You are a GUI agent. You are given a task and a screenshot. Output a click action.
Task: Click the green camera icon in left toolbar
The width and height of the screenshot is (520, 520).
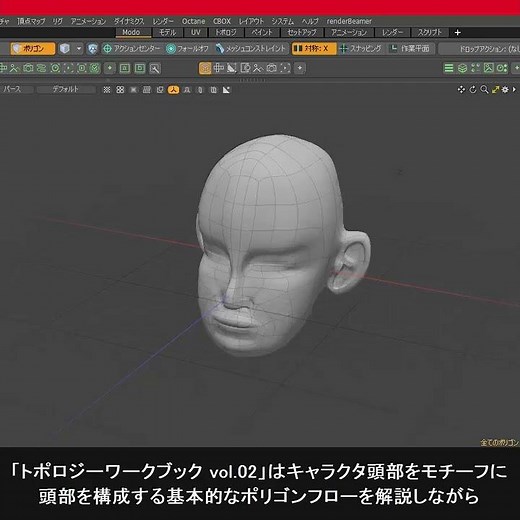click(x=28, y=68)
